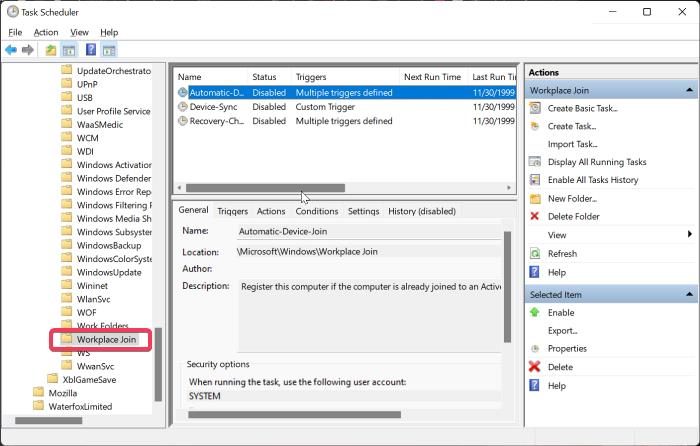Open the Help menu
This screenshot has height=446, width=700.
coord(109,32)
